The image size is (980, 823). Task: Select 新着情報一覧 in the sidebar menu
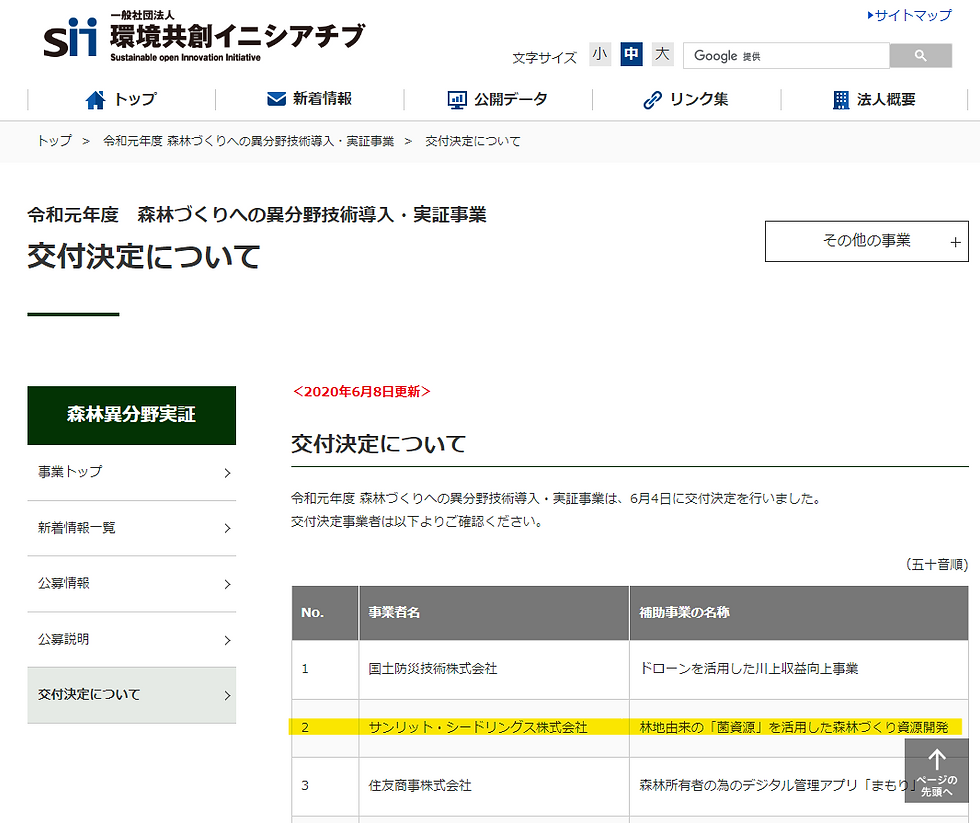(131, 528)
